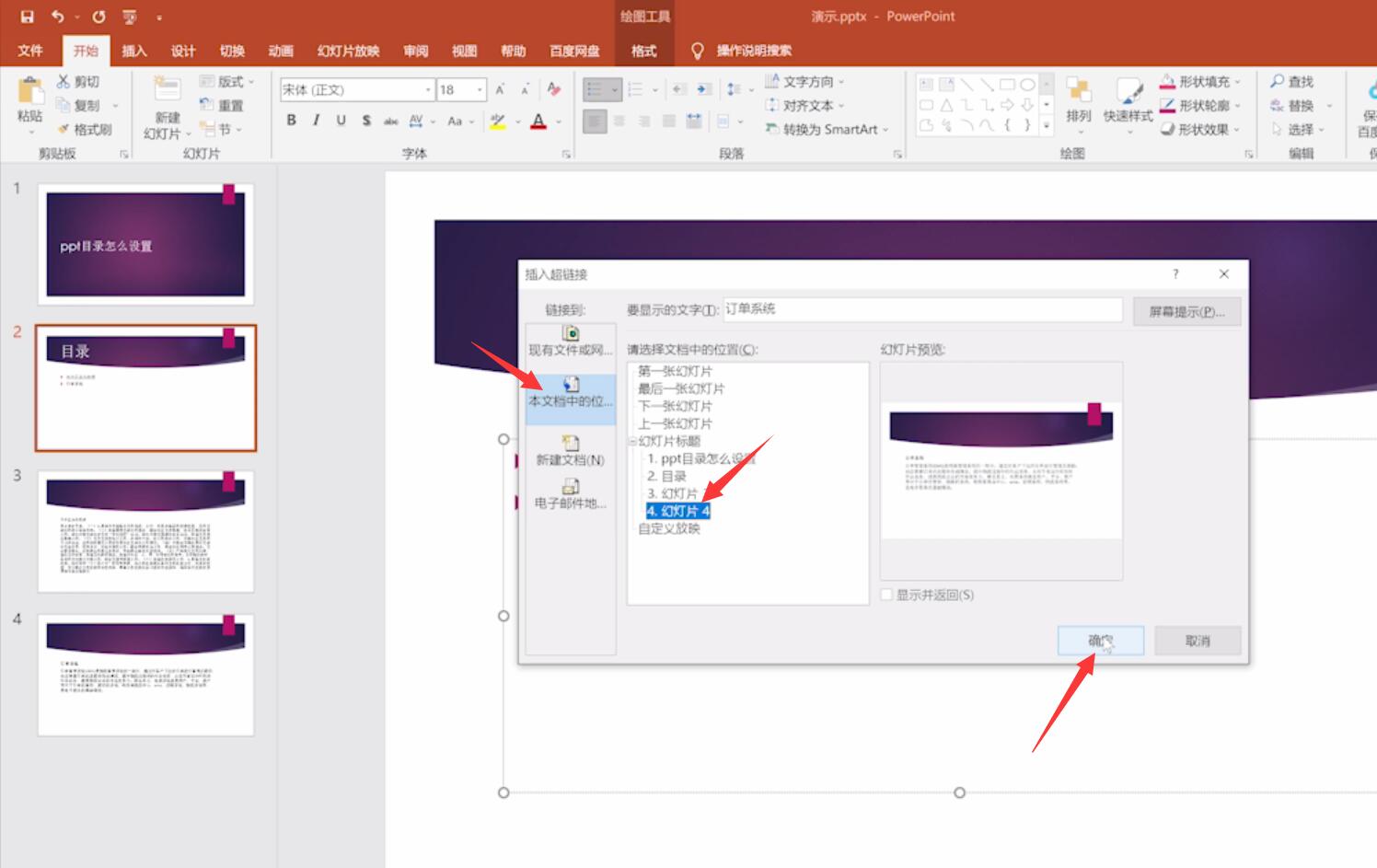1377x868 pixels.
Task: Clear all formatting
Action: pos(553,89)
